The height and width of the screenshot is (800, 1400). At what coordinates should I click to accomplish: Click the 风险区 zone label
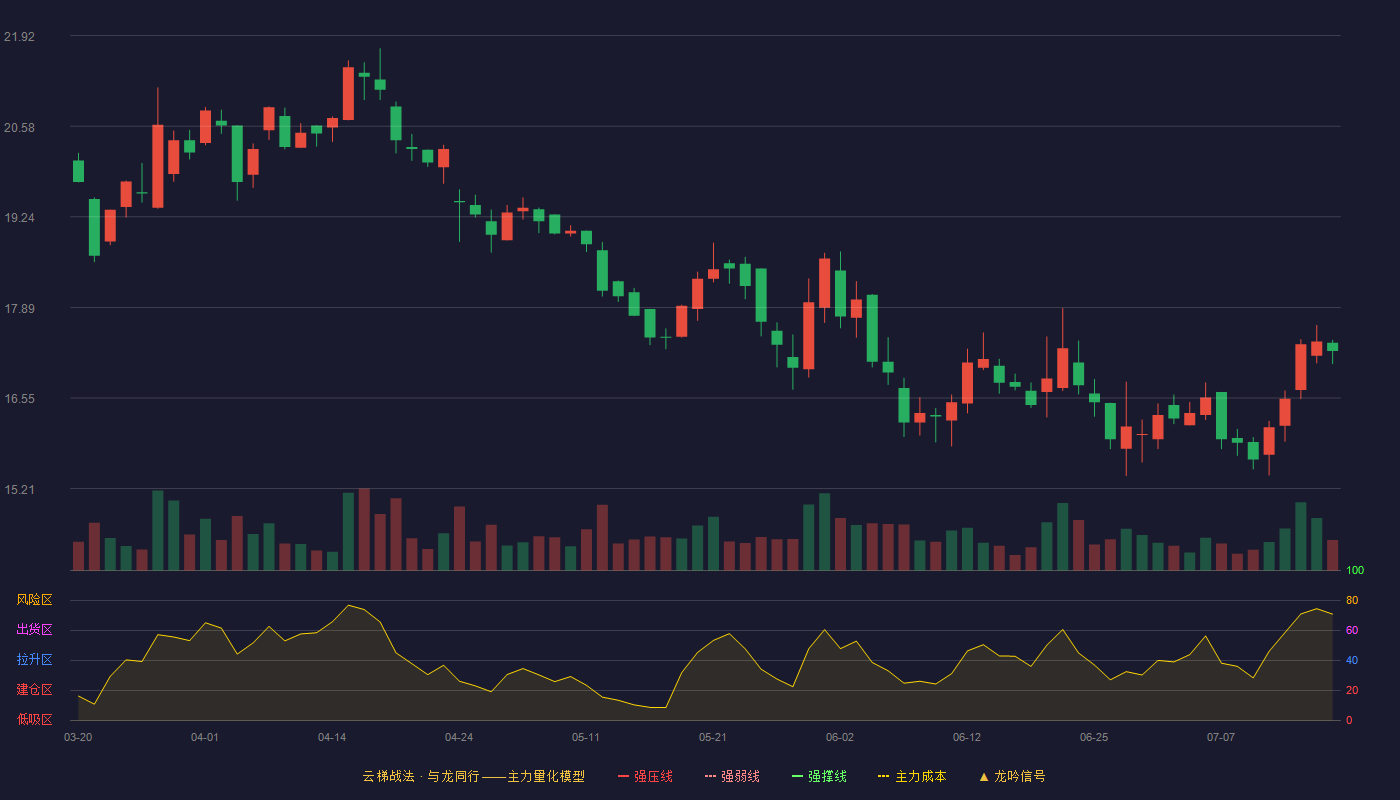34,600
